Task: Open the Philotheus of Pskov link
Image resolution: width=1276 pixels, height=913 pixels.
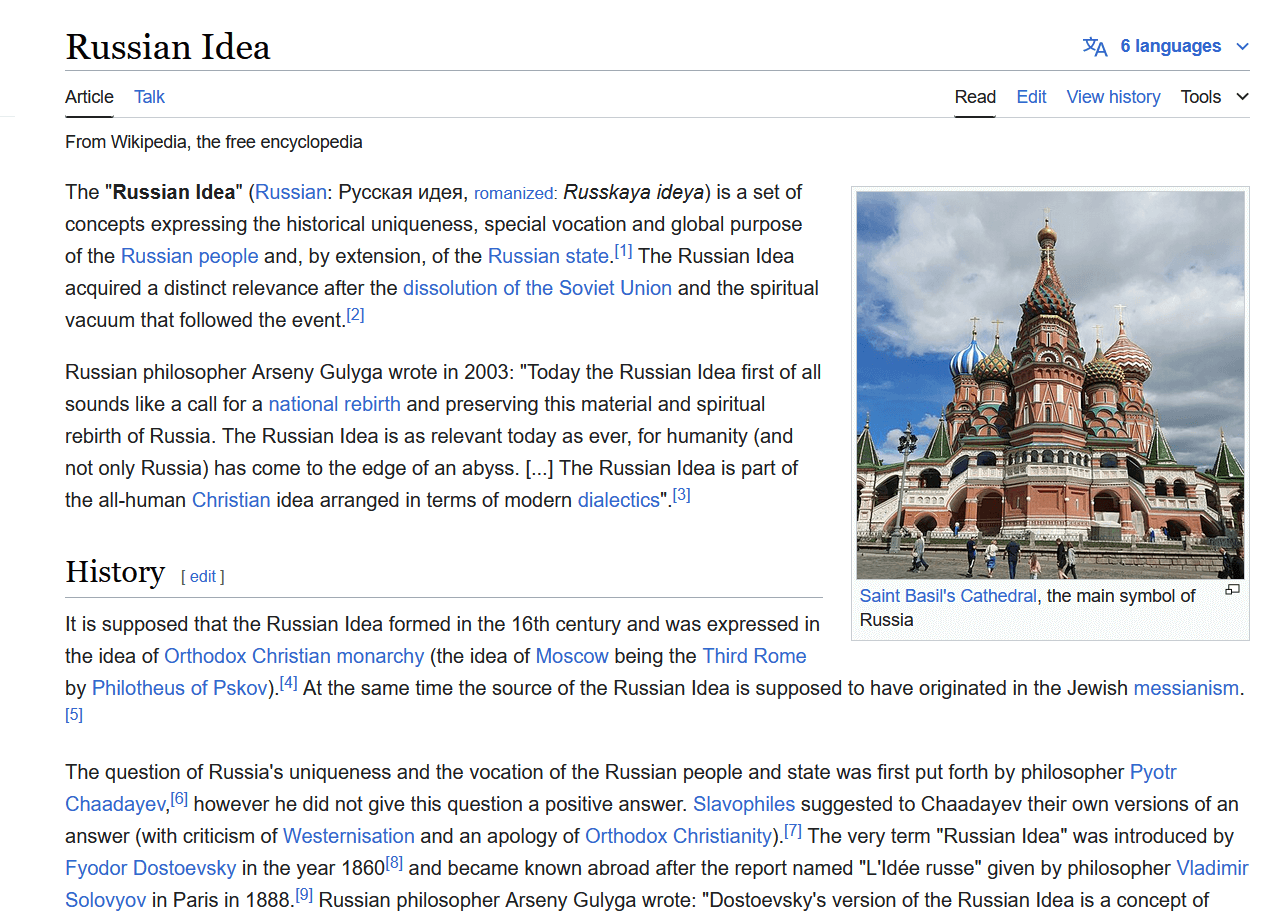Action: pyautogui.click(x=180, y=688)
